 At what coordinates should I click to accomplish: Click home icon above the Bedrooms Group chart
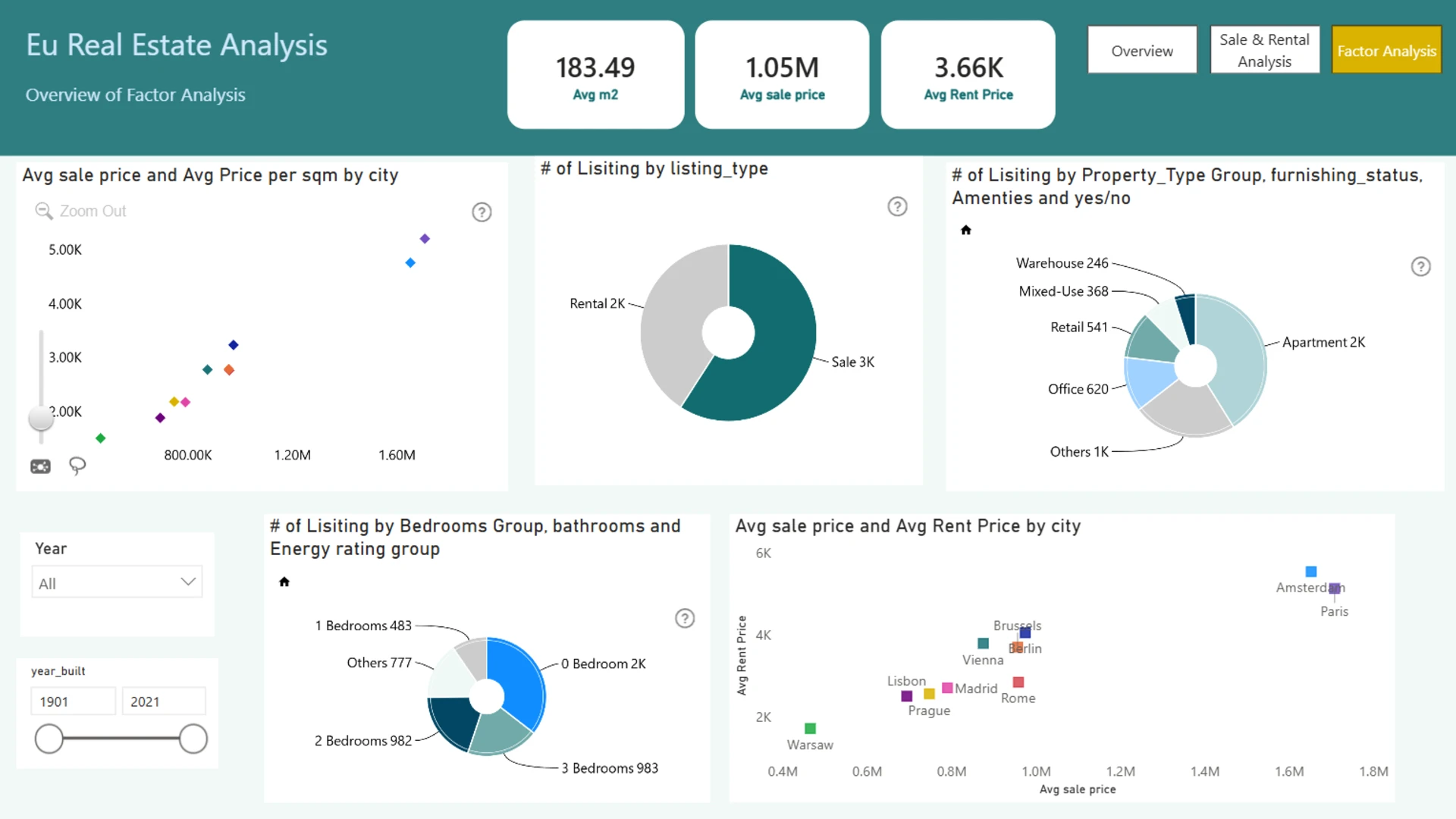(x=284, y=582)
